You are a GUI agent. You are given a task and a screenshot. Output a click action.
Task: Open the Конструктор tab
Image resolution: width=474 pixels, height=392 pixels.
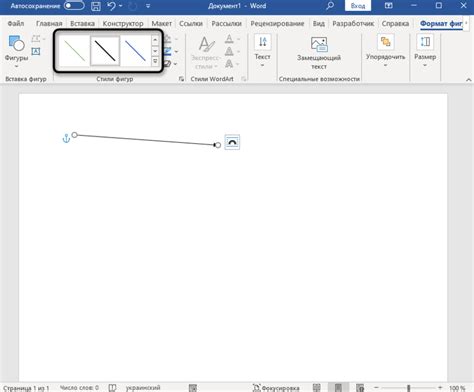tap(123, 24)
